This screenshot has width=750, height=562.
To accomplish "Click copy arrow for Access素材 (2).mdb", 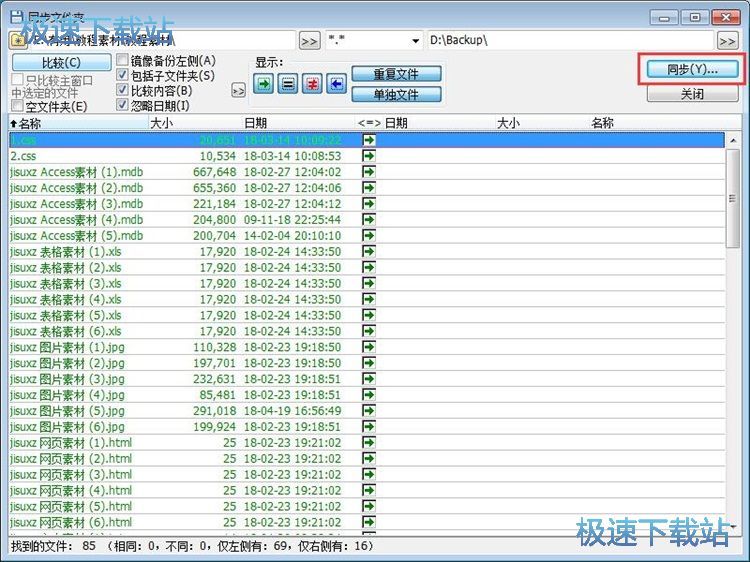I will (x=369, y=188).
